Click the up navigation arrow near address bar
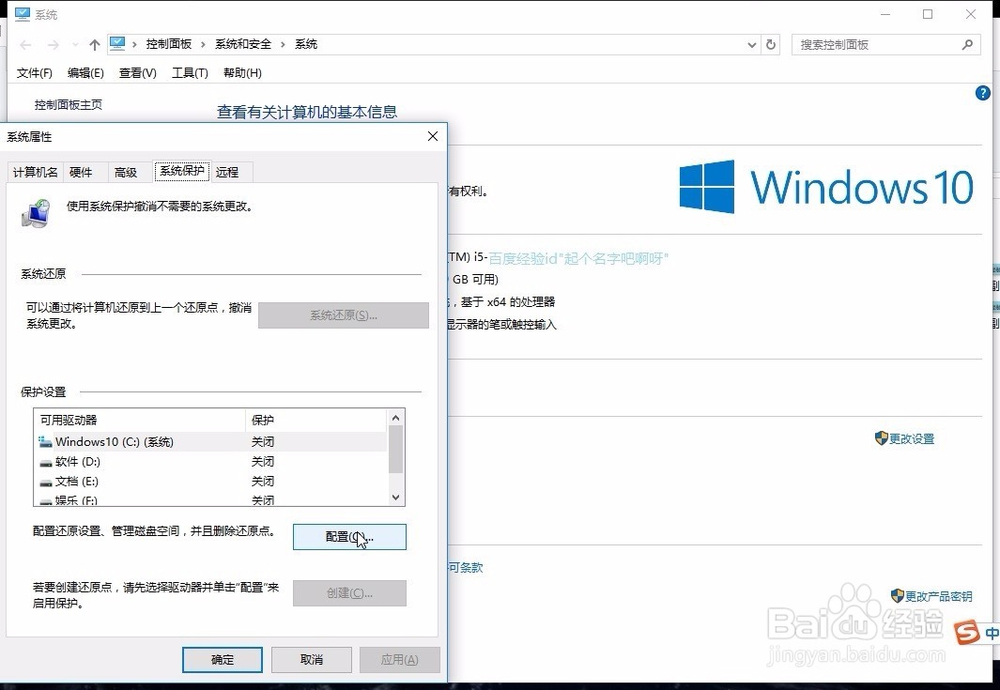 click(x=93, y=44)
